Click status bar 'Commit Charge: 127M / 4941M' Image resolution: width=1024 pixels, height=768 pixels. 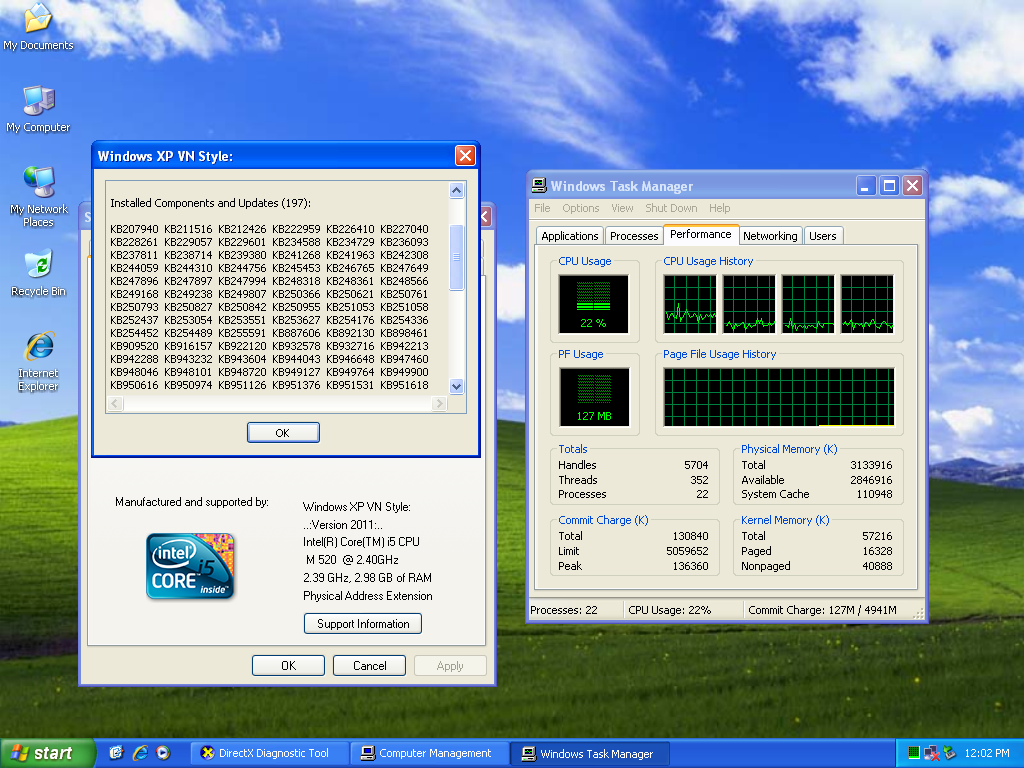coord(822,610)
